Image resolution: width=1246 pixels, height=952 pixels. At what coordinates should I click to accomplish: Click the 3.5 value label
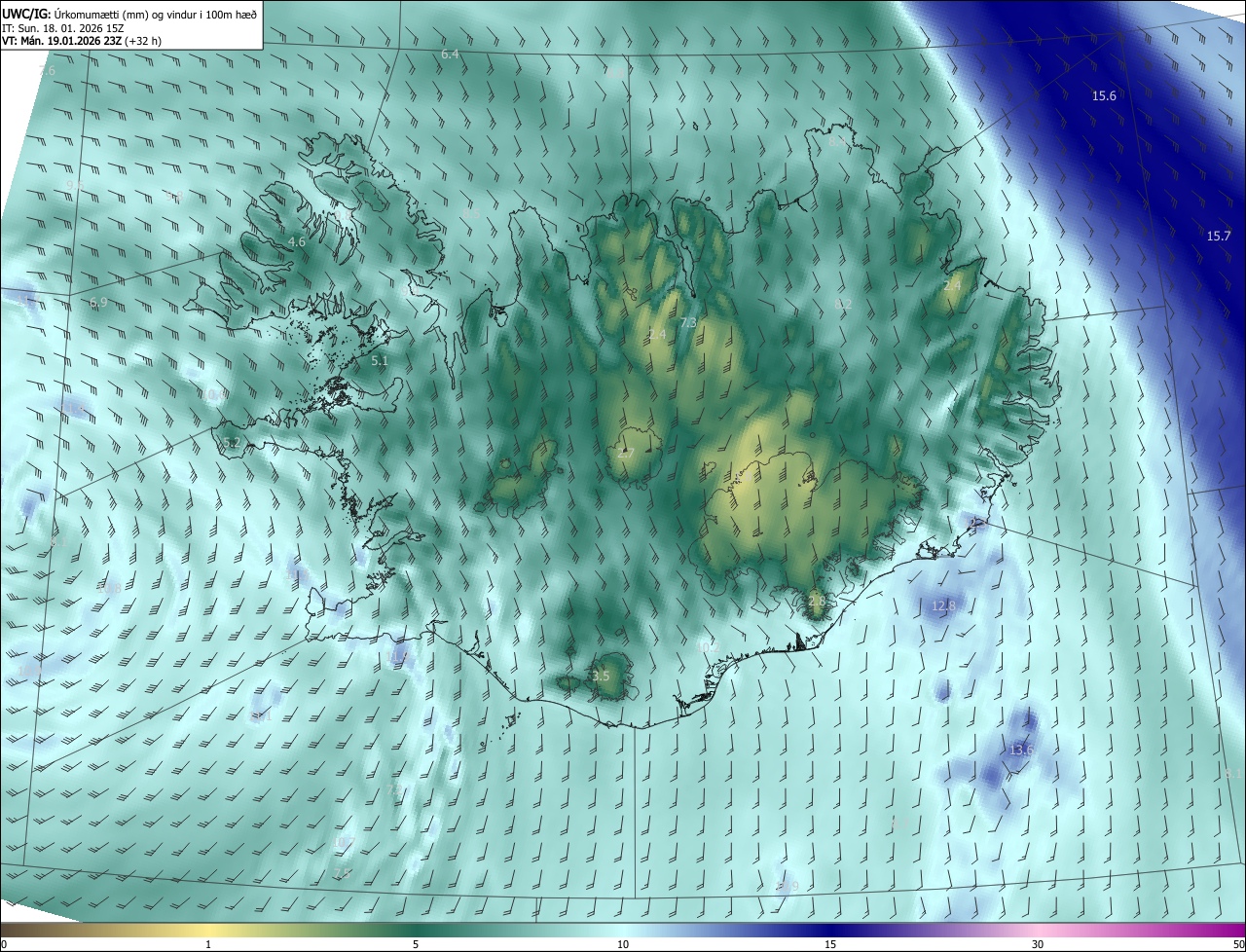[601, 676]
